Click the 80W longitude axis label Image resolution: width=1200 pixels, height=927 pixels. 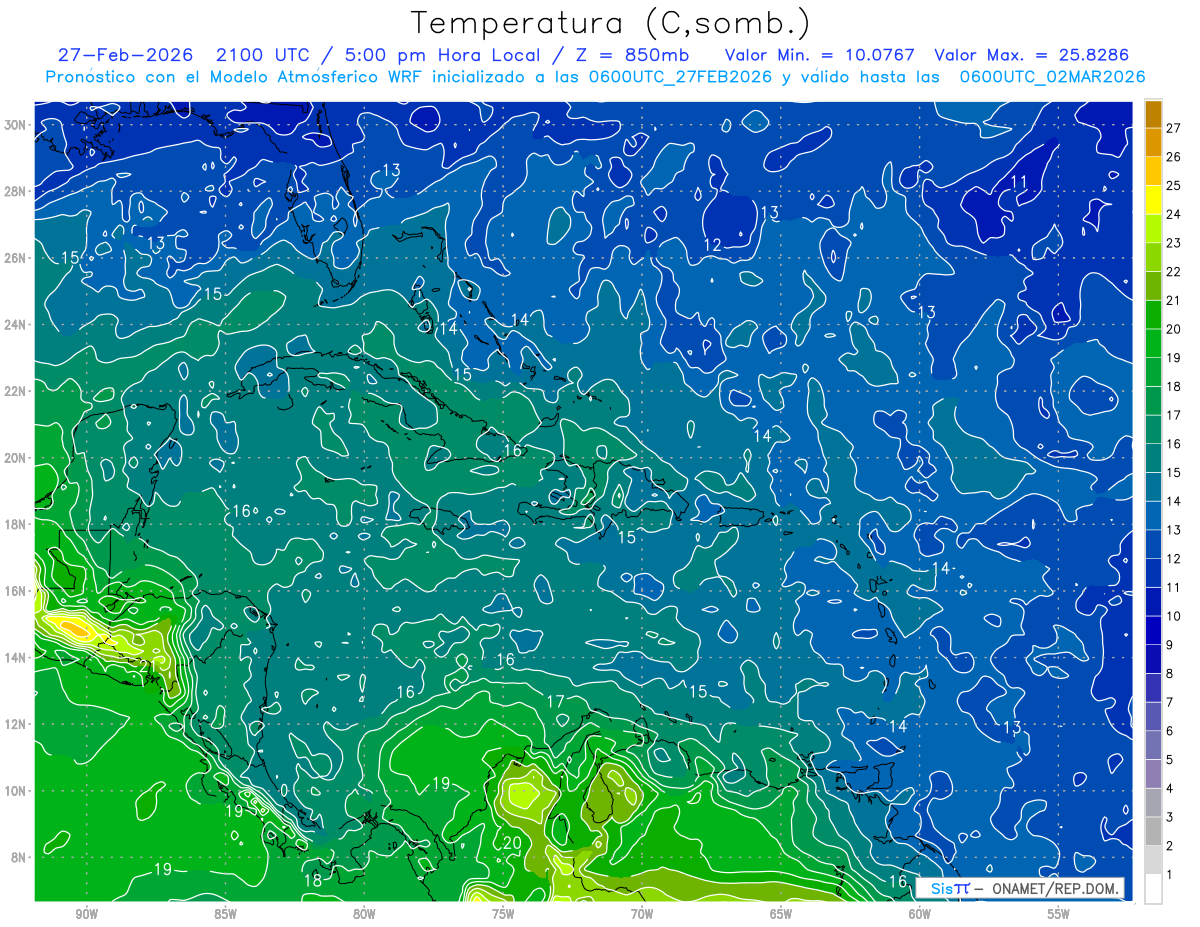point(364,914)
